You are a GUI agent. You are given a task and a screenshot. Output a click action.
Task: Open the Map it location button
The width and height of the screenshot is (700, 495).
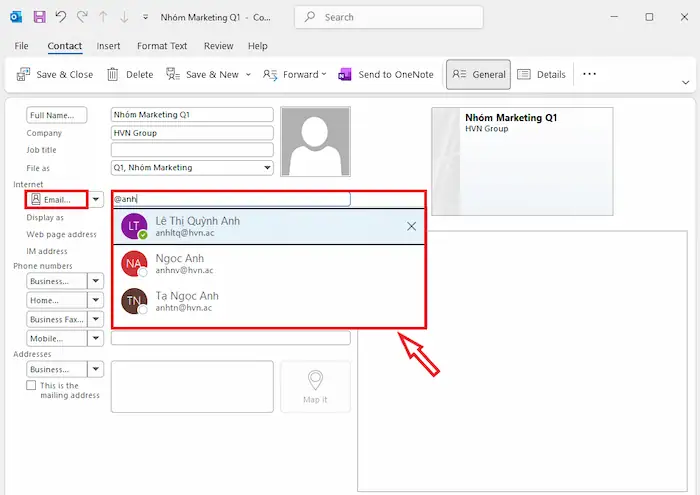point(315,386)
